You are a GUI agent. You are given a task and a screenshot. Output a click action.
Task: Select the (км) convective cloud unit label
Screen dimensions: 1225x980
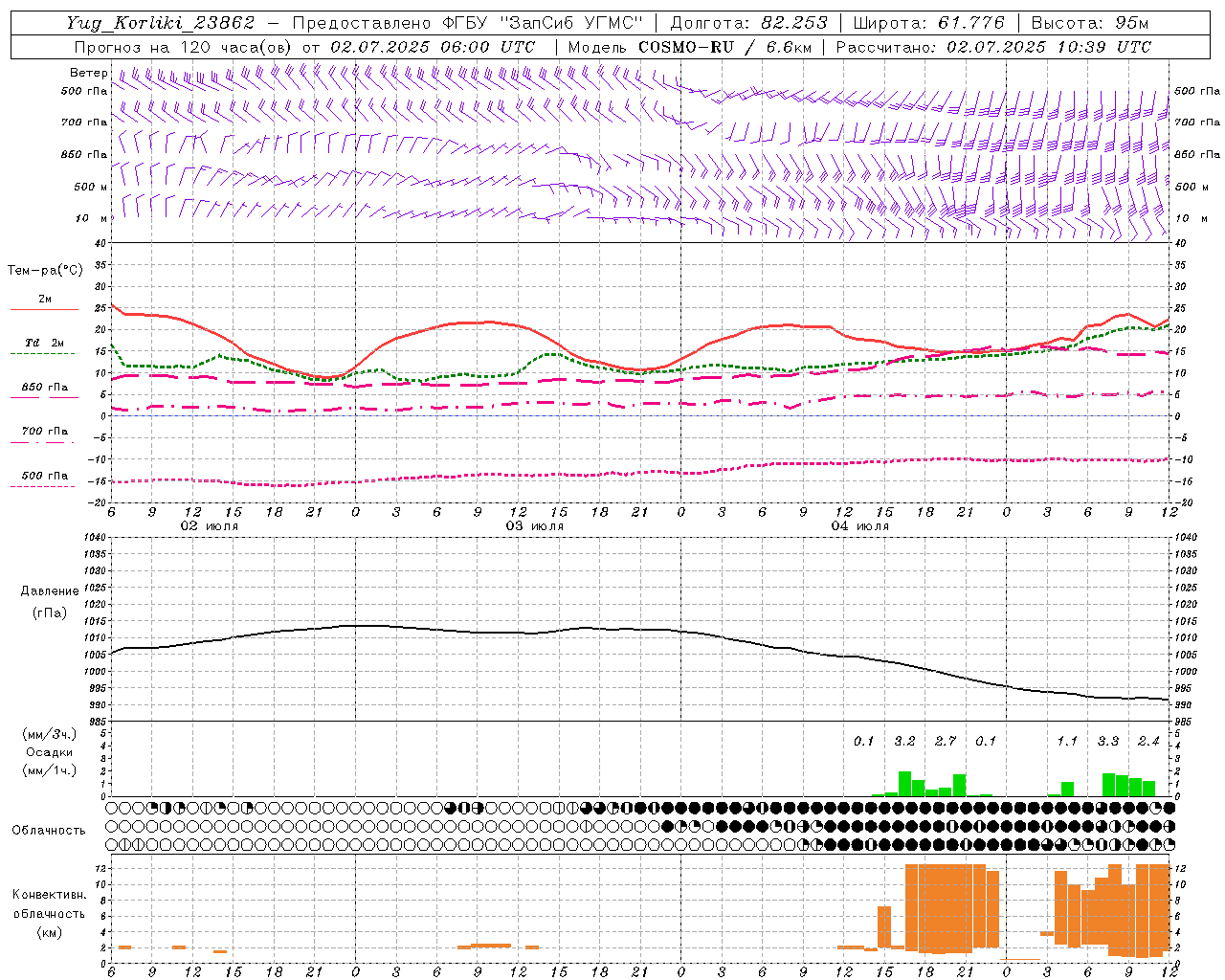click(x=50, y=932)
